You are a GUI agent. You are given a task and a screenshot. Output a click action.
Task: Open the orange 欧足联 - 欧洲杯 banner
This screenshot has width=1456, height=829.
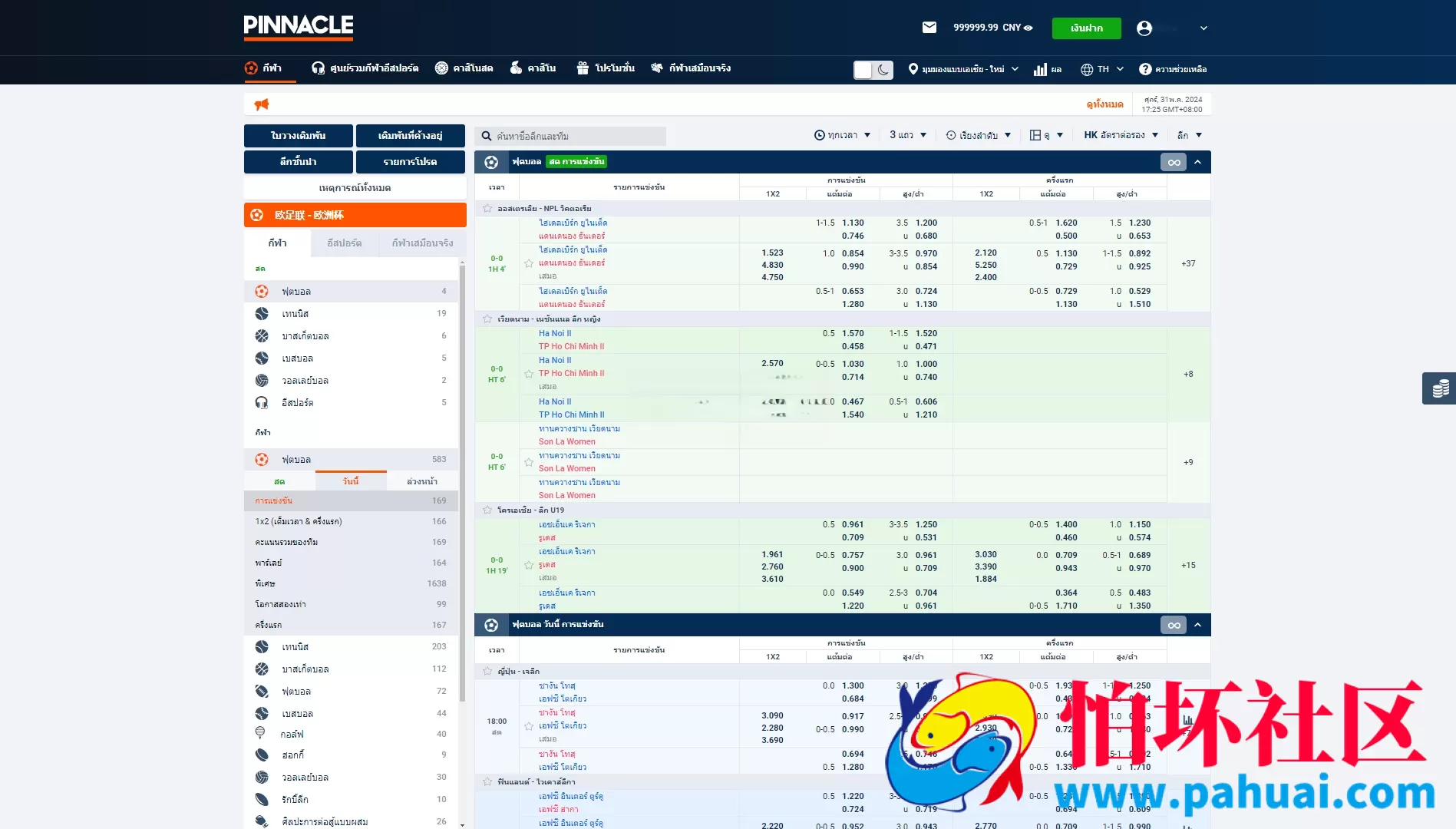(355, 215)
